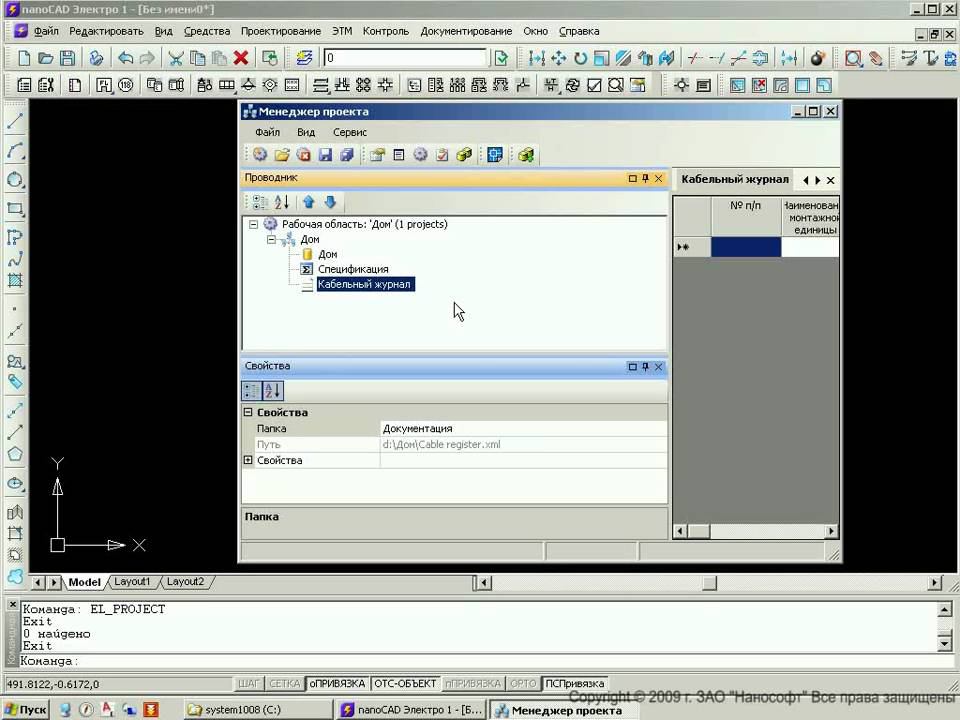
Task: Delete red X icon in main toolbar
Action: click(241, 58)
